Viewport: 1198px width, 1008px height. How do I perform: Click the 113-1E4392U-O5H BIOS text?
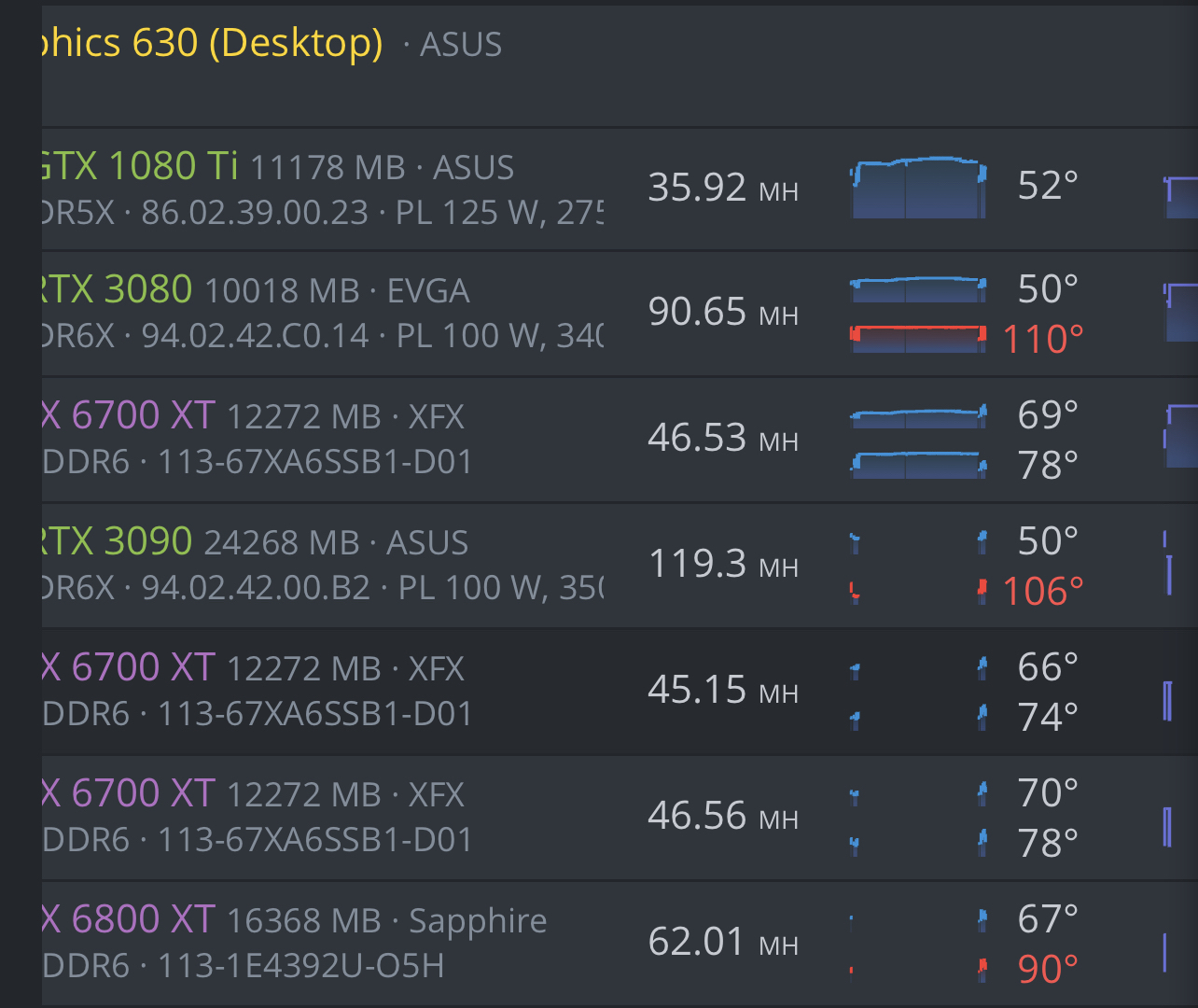coord(301,965)
